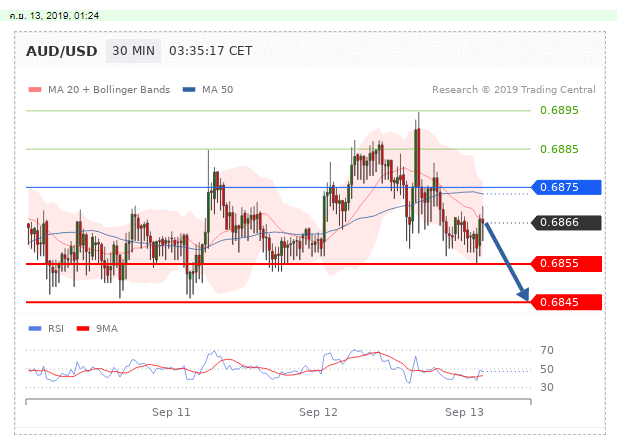Click the black 0.6866 current price tag
This screenshot has height=444, width=617.
click(x=566, y=222)
